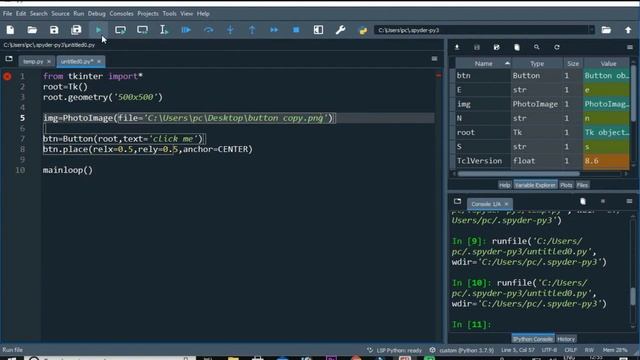Open the PYTHONPATH manager Python icon
This screenshot has width=640, height=360.
click(x=362, y=30)
